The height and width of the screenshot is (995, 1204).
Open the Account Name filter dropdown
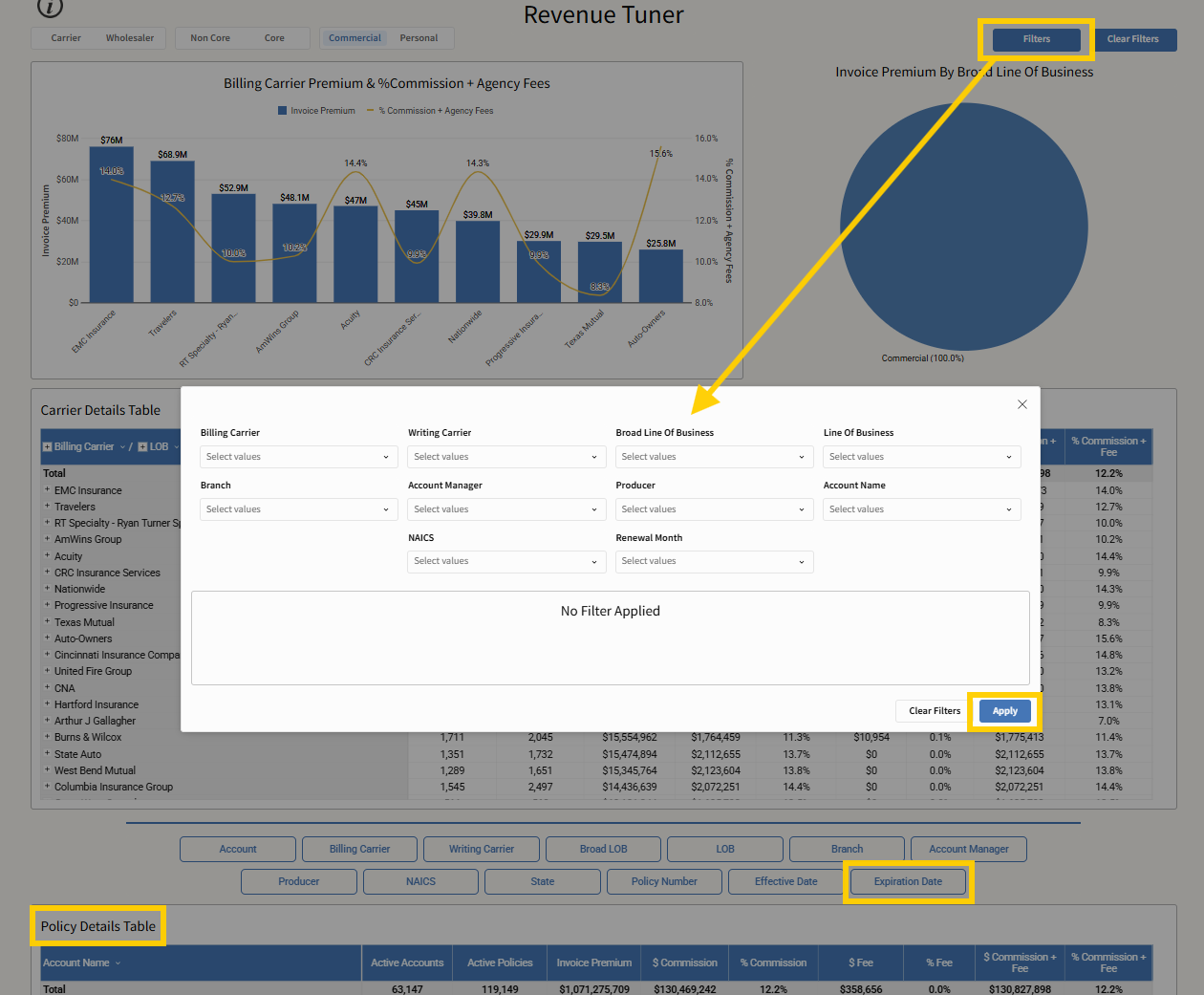point(921,509)
